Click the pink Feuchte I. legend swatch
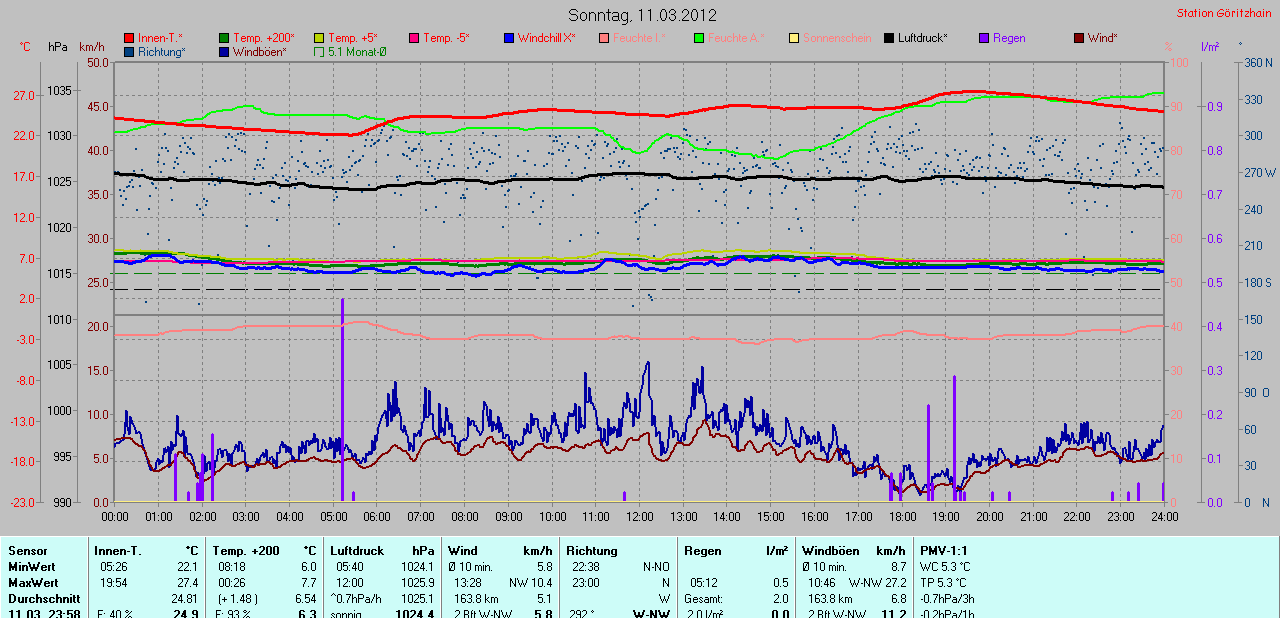 pos(604,38)
